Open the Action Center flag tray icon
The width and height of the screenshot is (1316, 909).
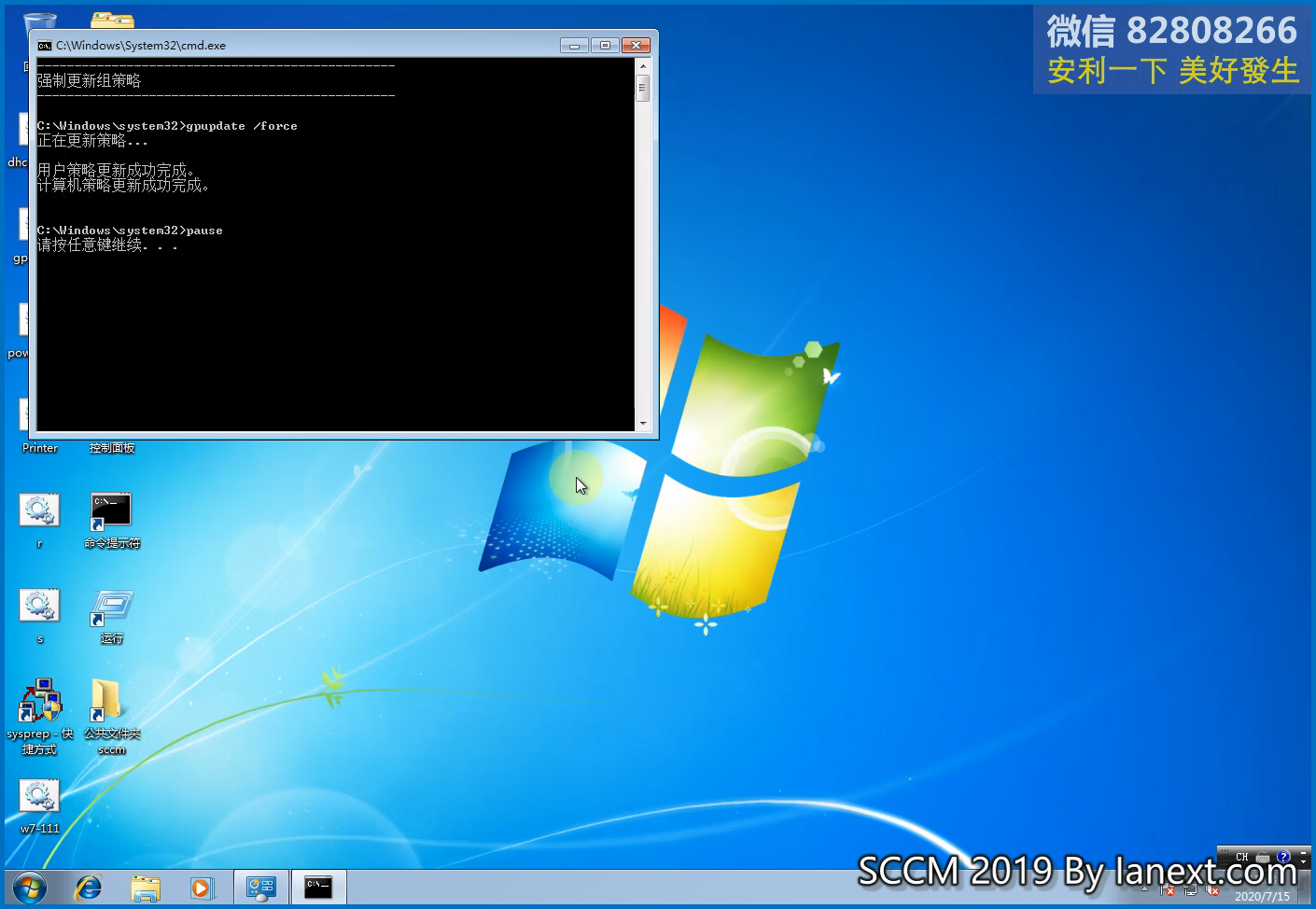pyautogui.click(x=1168, y=889)
